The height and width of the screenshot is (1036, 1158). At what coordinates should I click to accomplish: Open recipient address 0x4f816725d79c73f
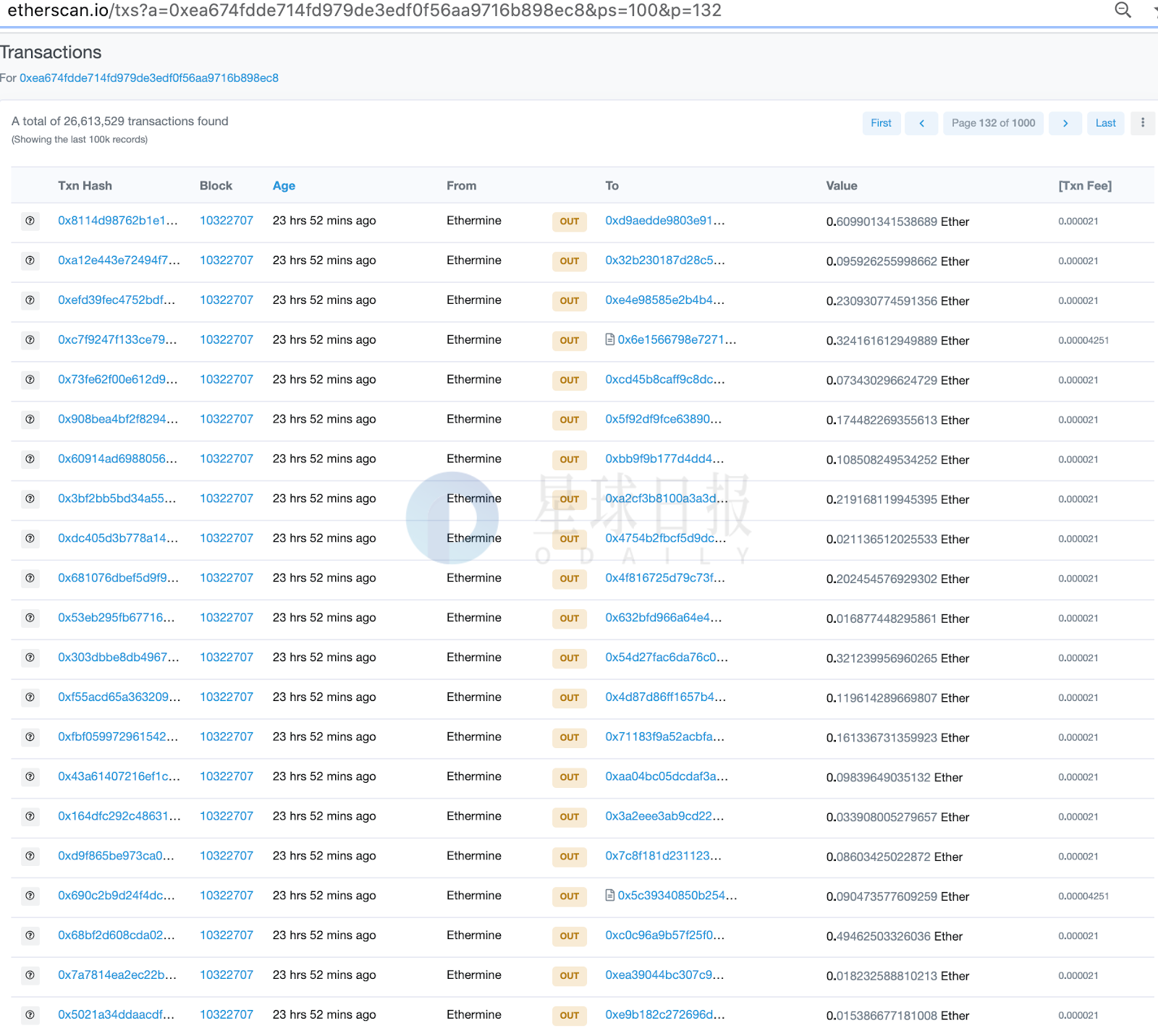[x=665, y=578]
